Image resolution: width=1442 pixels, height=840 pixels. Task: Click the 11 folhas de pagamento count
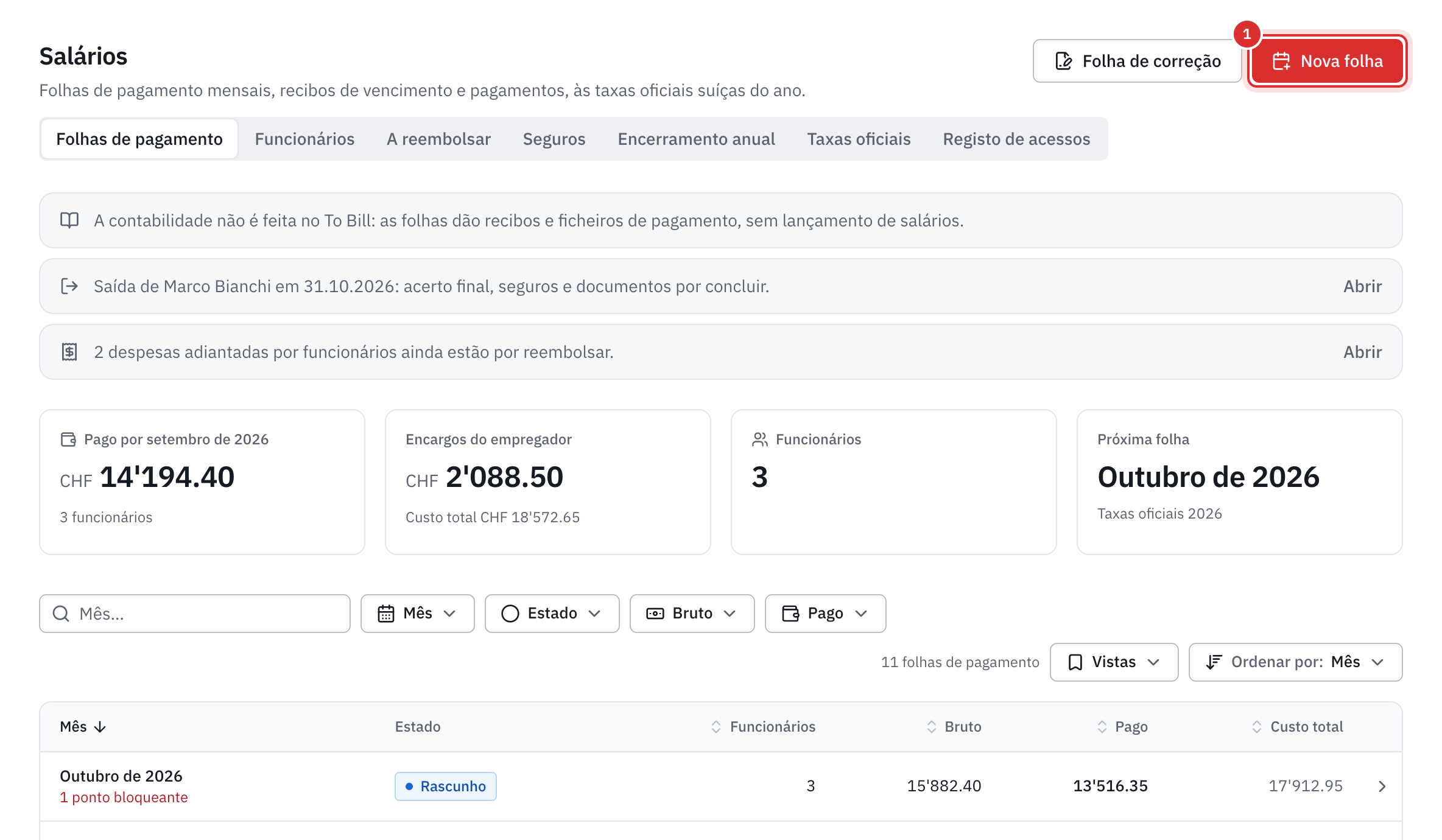click(960, 662)
